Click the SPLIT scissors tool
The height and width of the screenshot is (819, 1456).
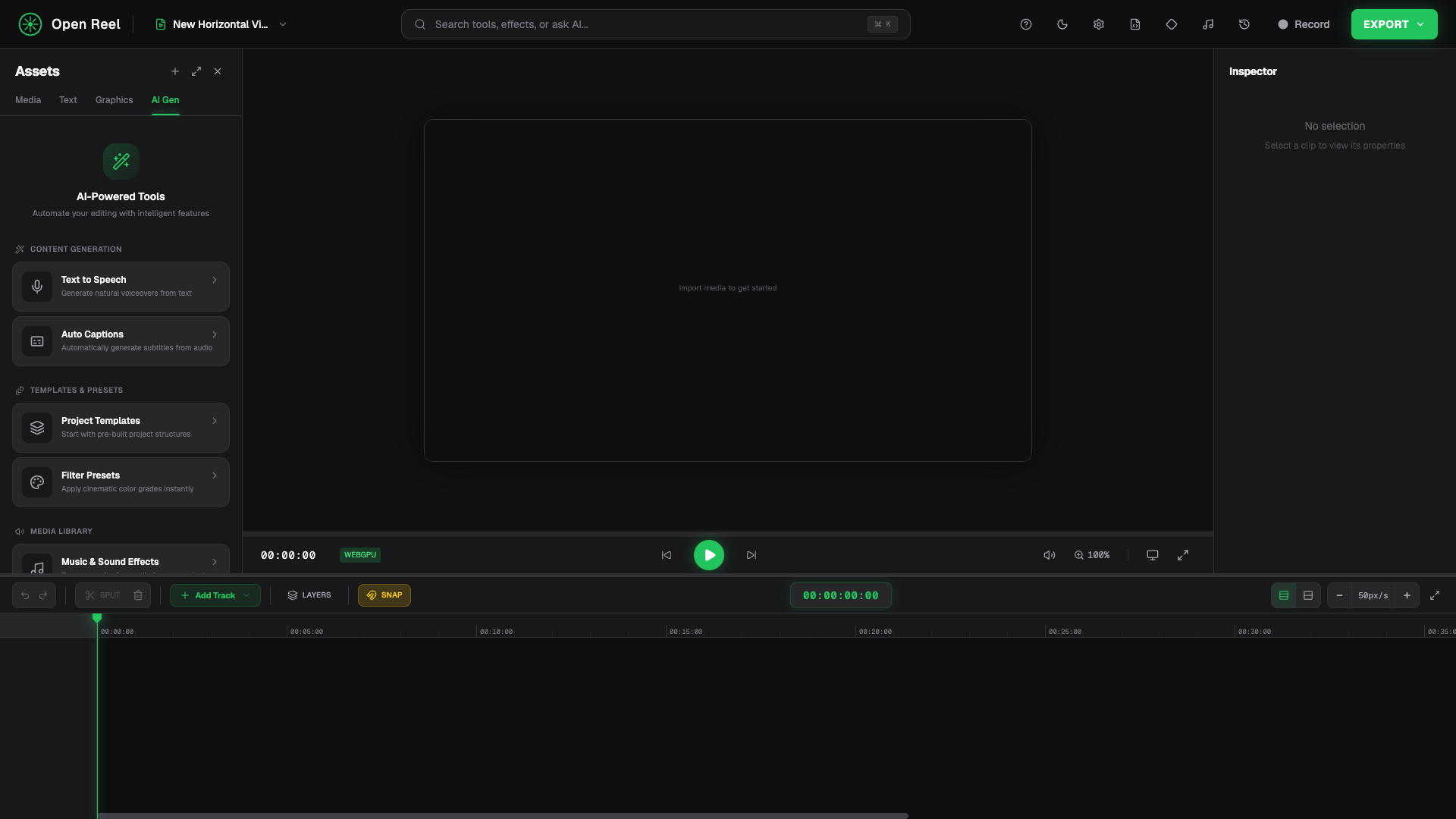pyautogui.click(x=102, y=595)
